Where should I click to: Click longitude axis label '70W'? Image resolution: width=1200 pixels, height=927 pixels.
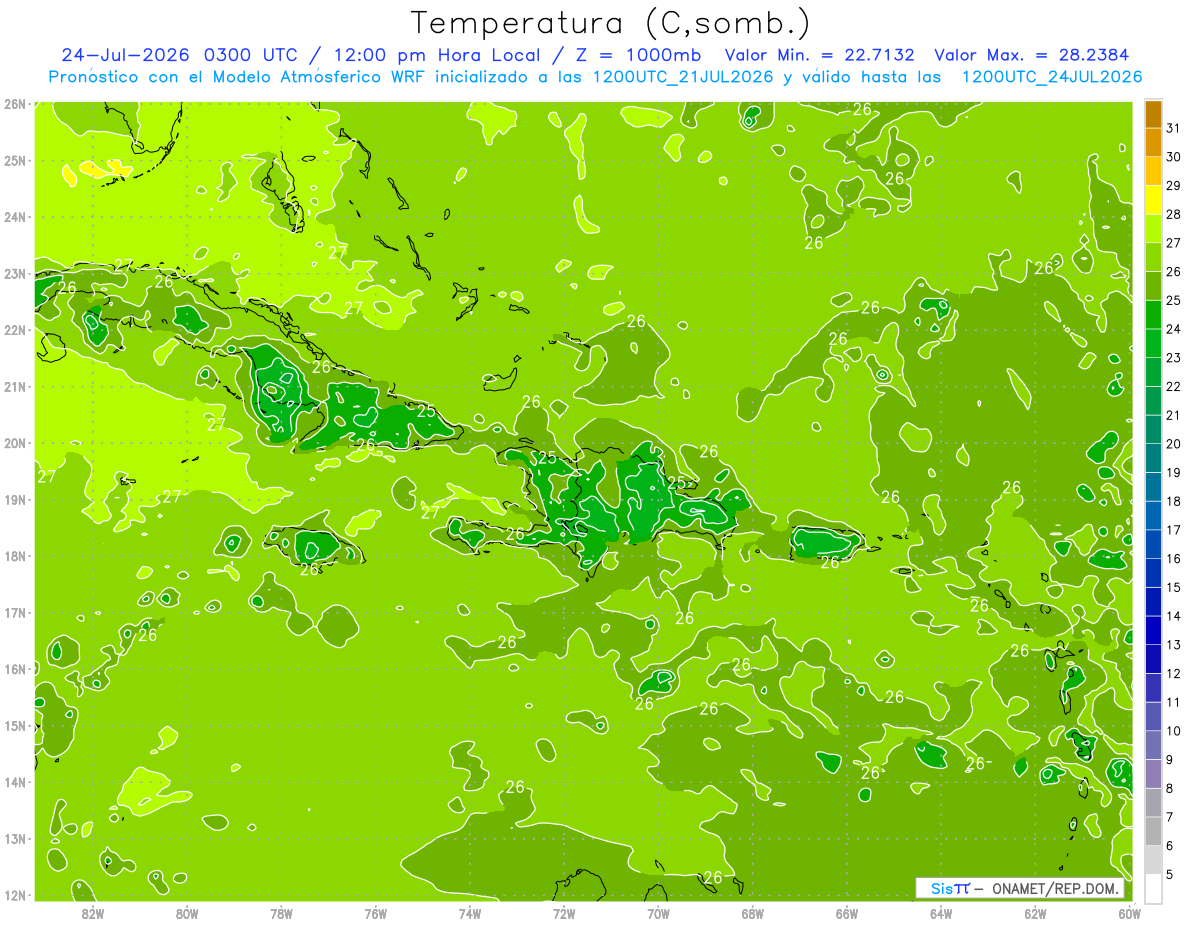click(x=658, y=913)
